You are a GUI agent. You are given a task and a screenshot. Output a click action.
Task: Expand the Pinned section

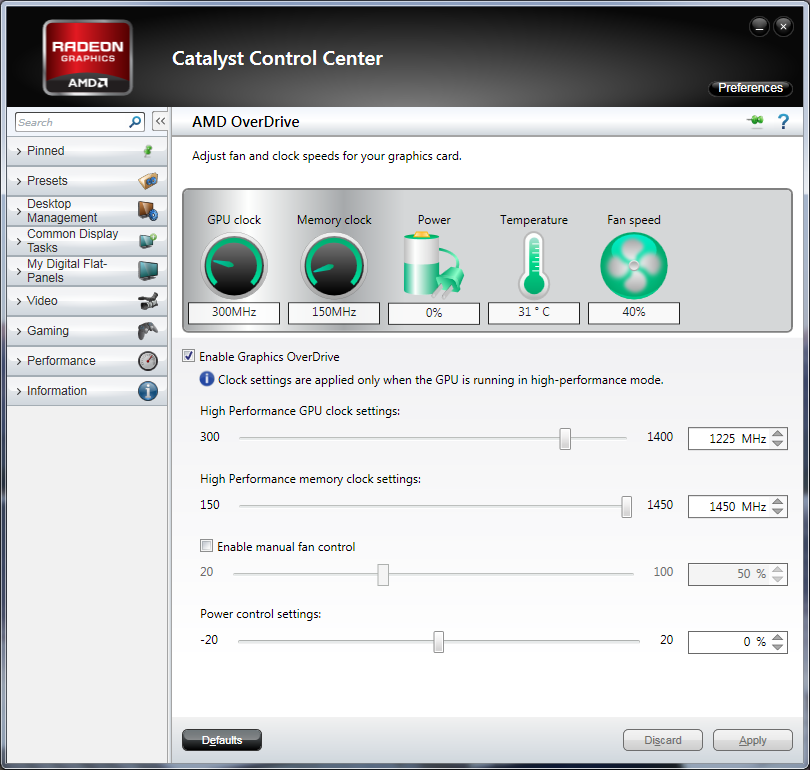(87, 151)
